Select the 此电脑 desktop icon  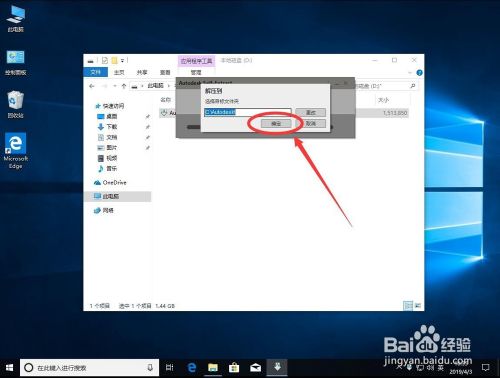tap(16, 18)
